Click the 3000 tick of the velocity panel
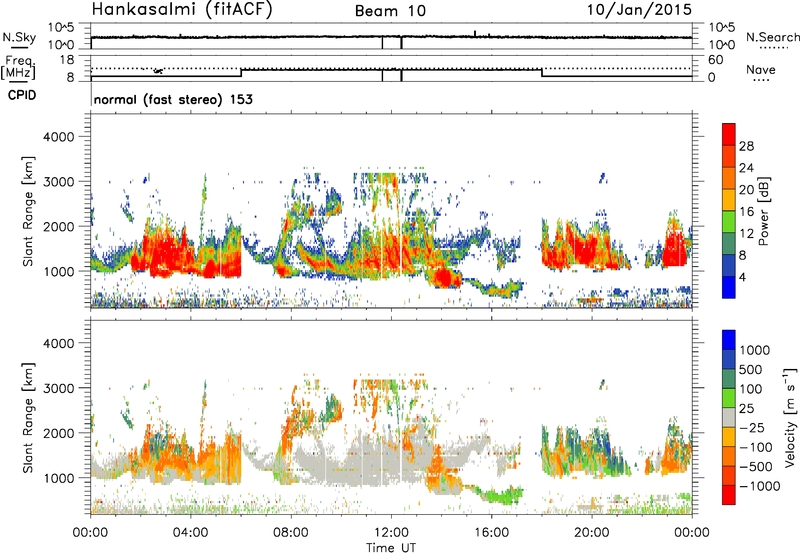The image size is (800, 554). pos(58,388)
